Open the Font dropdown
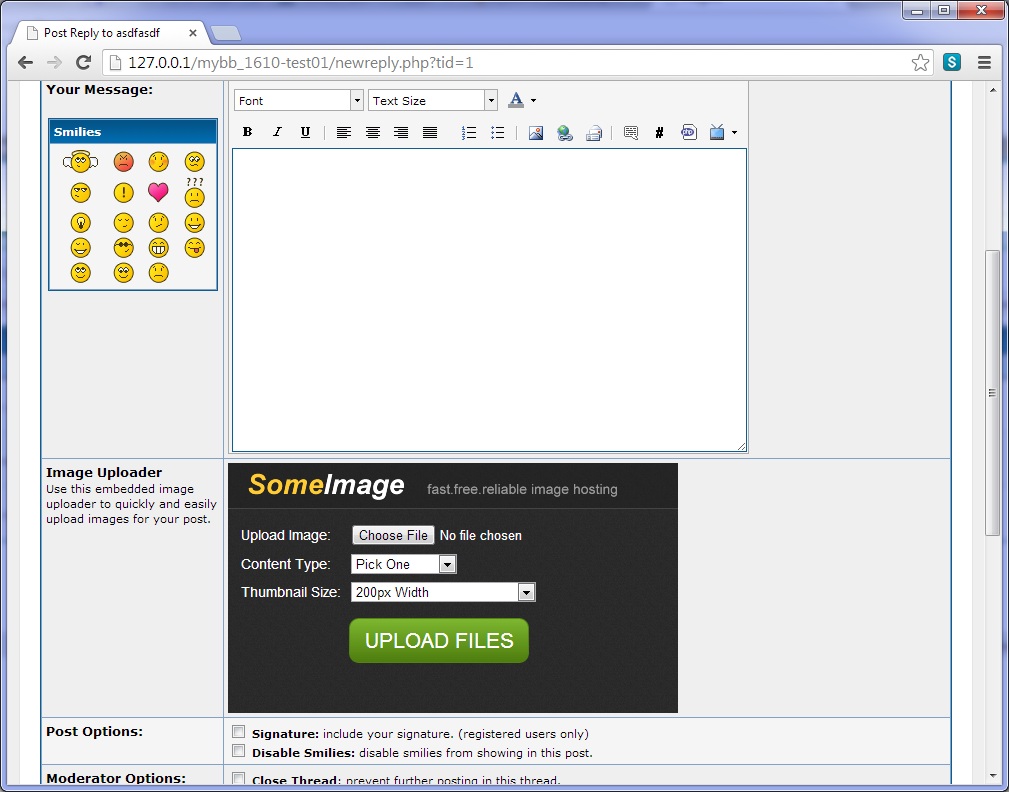 coord(298,100)
